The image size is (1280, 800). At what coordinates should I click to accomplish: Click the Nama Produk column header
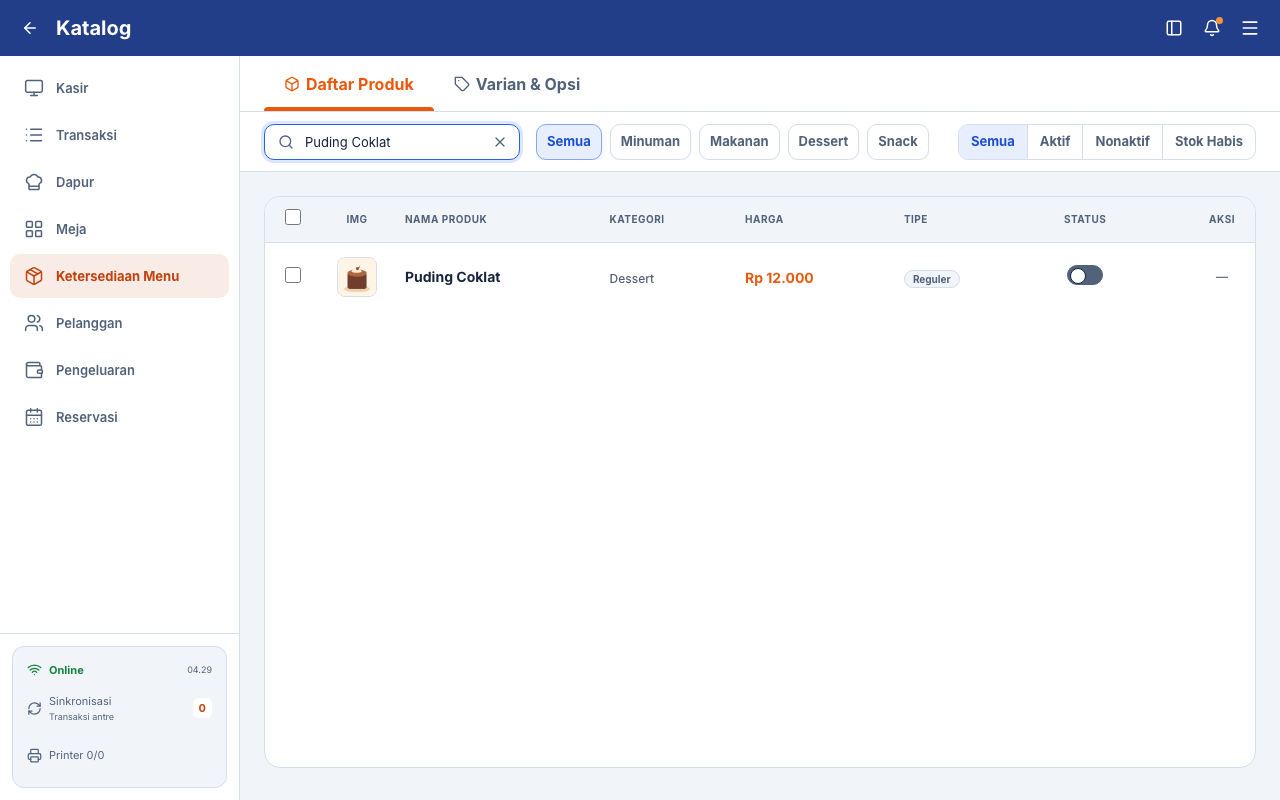point(446,219)
